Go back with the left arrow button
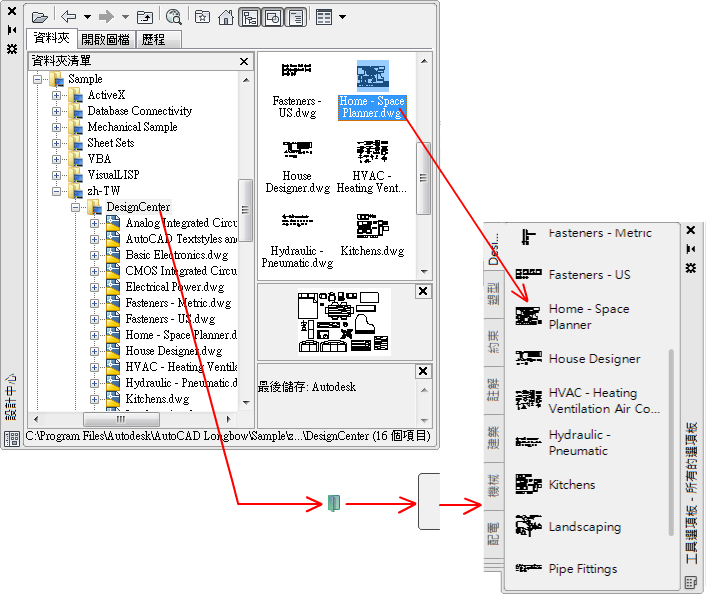710x600 pixels. [68, 17]
